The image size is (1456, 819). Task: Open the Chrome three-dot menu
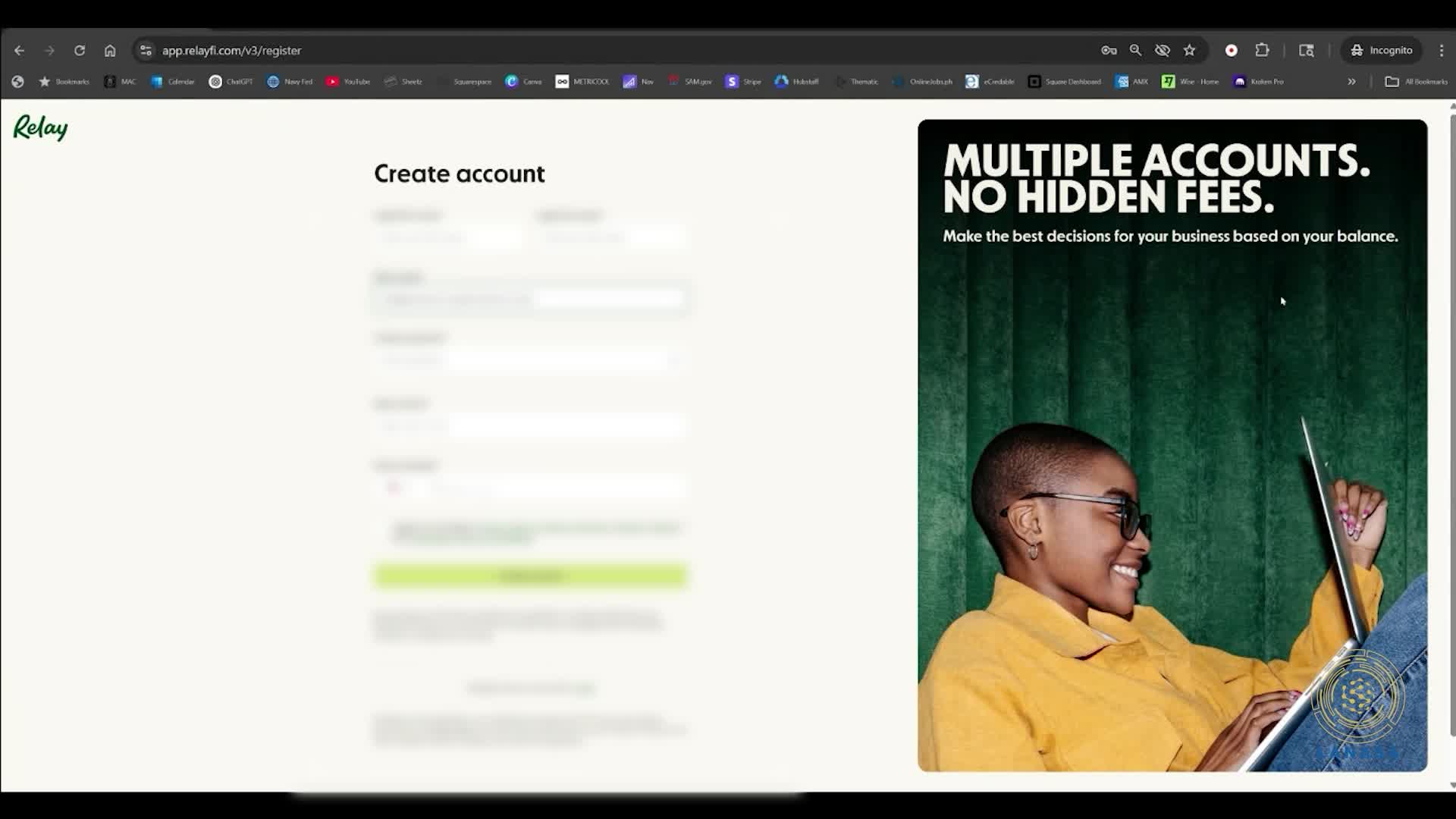pyautogui.click(x=1442, y=50)
